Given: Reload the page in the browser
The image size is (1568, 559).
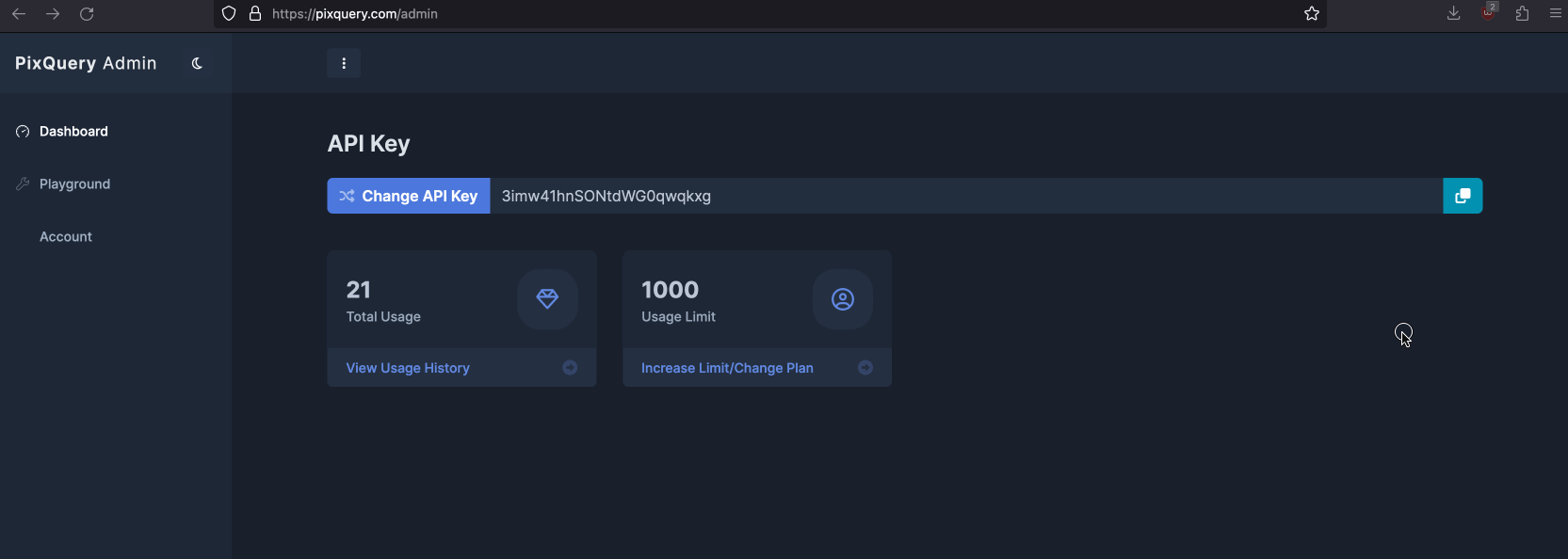Looking at the screenshot, I should [x=87, y=14].
